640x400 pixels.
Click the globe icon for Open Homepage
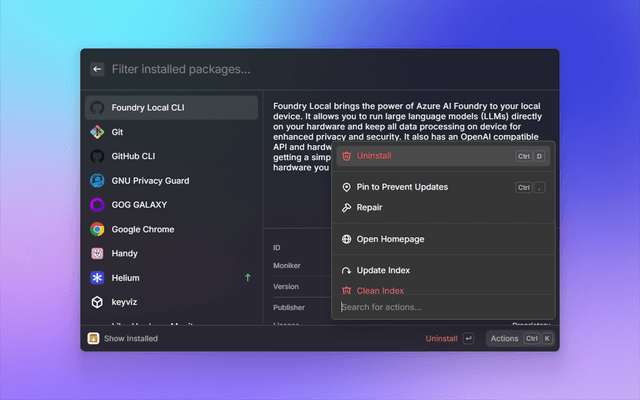click(x=347, y=239)
